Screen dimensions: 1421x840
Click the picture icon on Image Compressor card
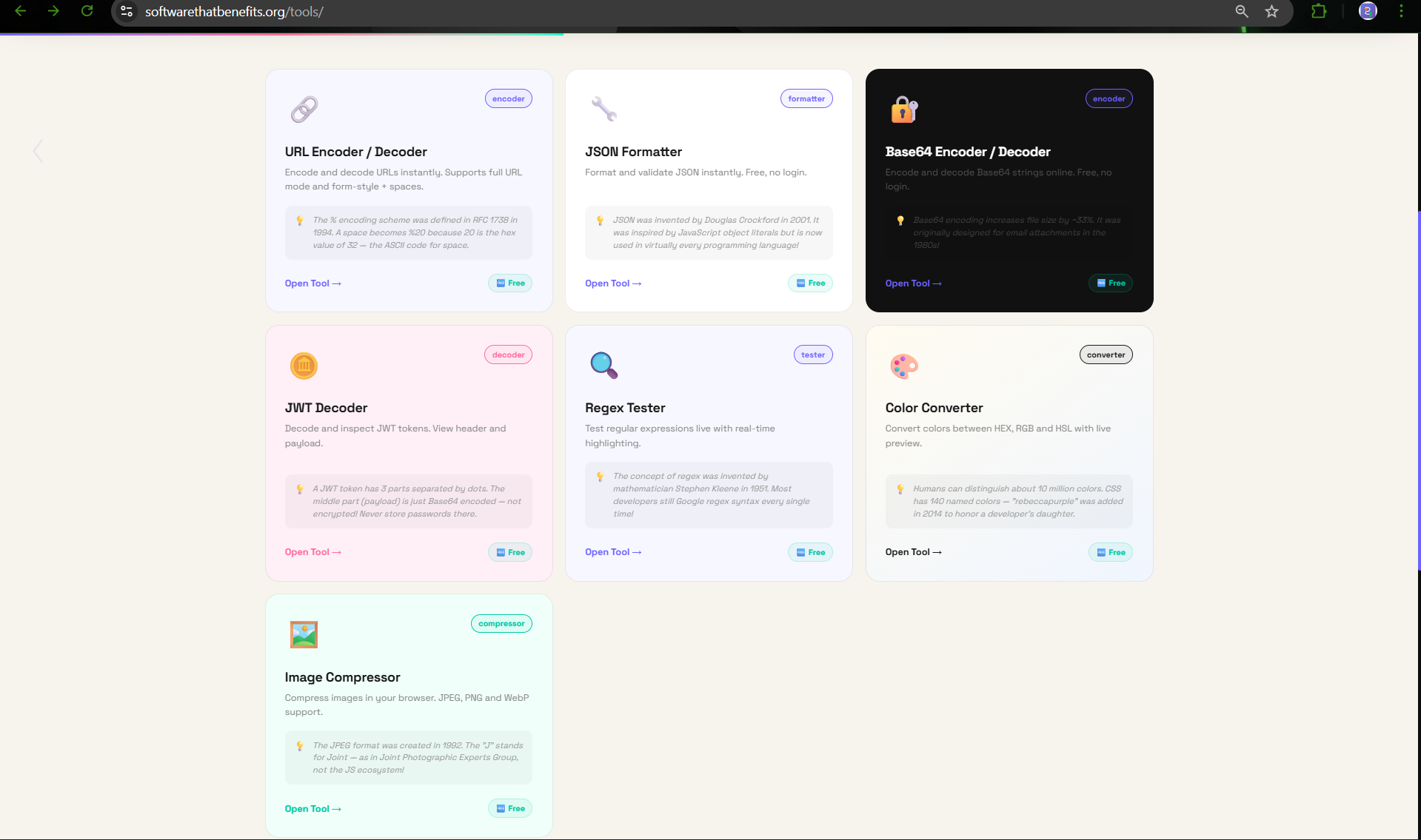[303, 634]
